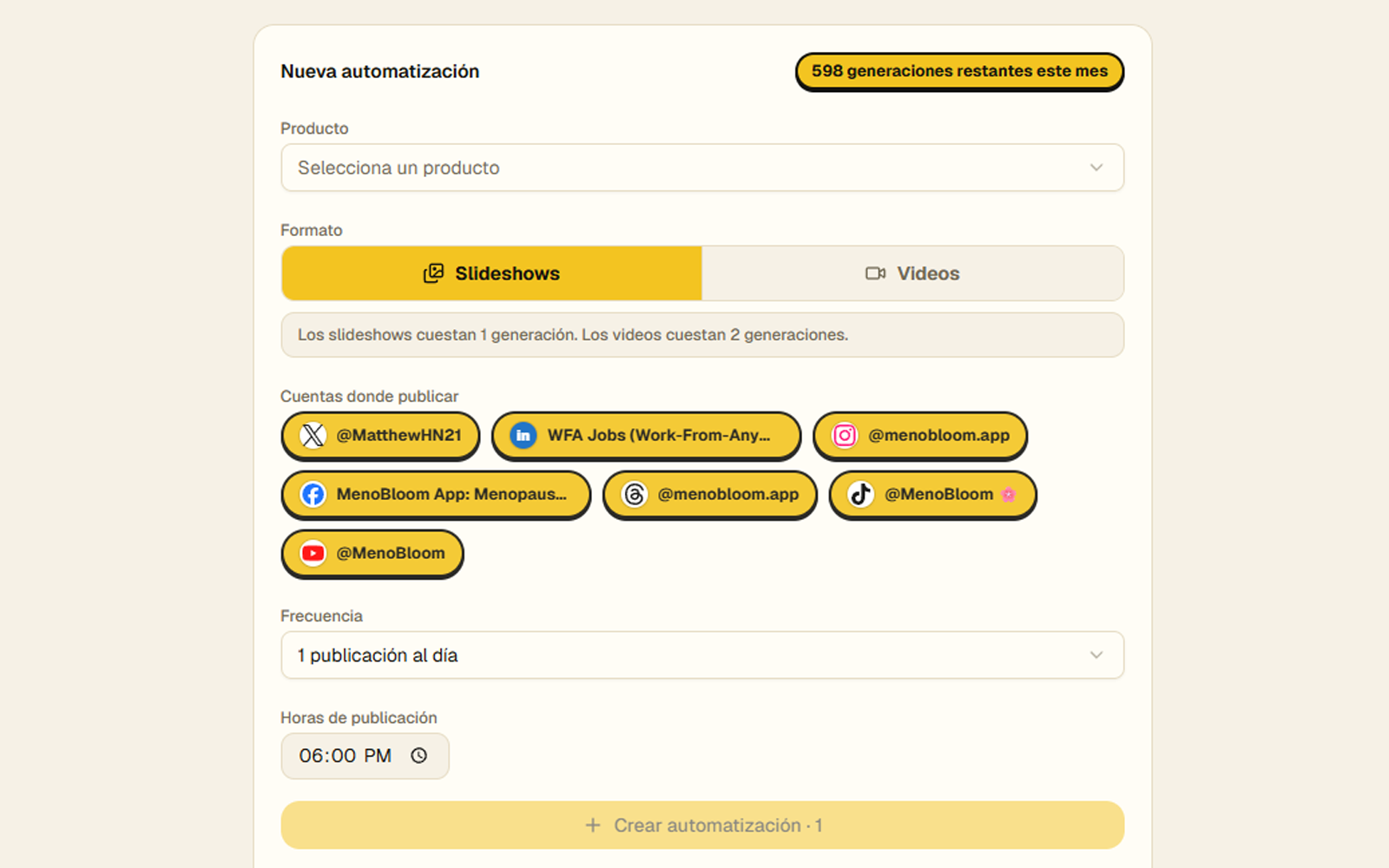Click the LinkedIn icon on WFA Jobs chip
1389x868 pixels.
(523, 435)
